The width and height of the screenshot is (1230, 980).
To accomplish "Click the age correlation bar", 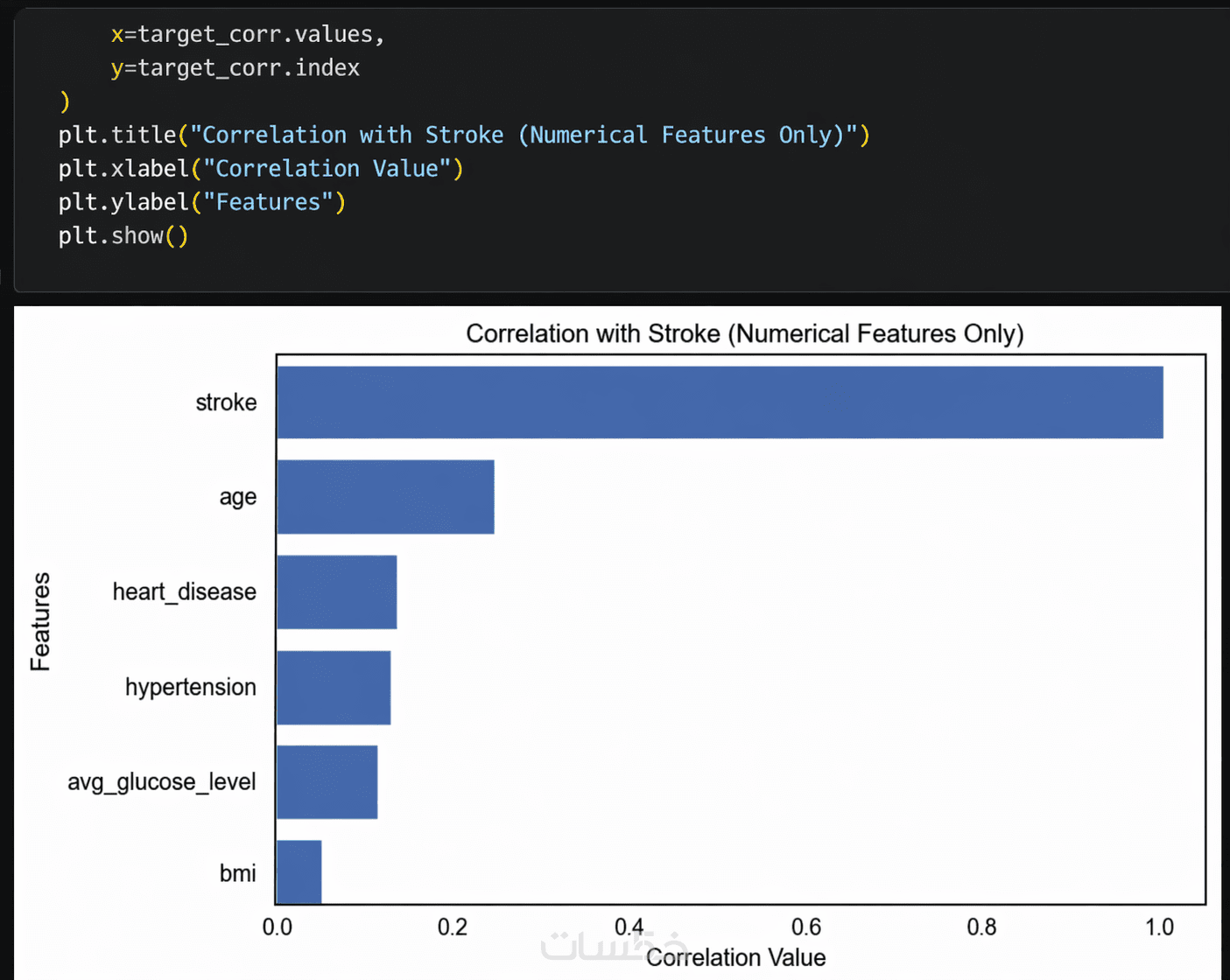I will click(x=385, y=497).
